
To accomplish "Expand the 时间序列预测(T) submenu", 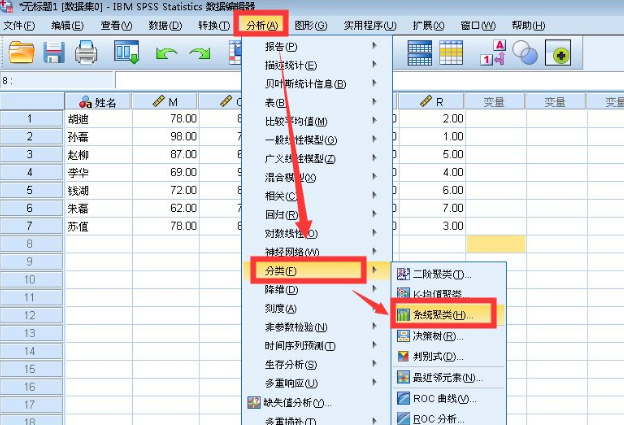I will [x=317, y=346].
